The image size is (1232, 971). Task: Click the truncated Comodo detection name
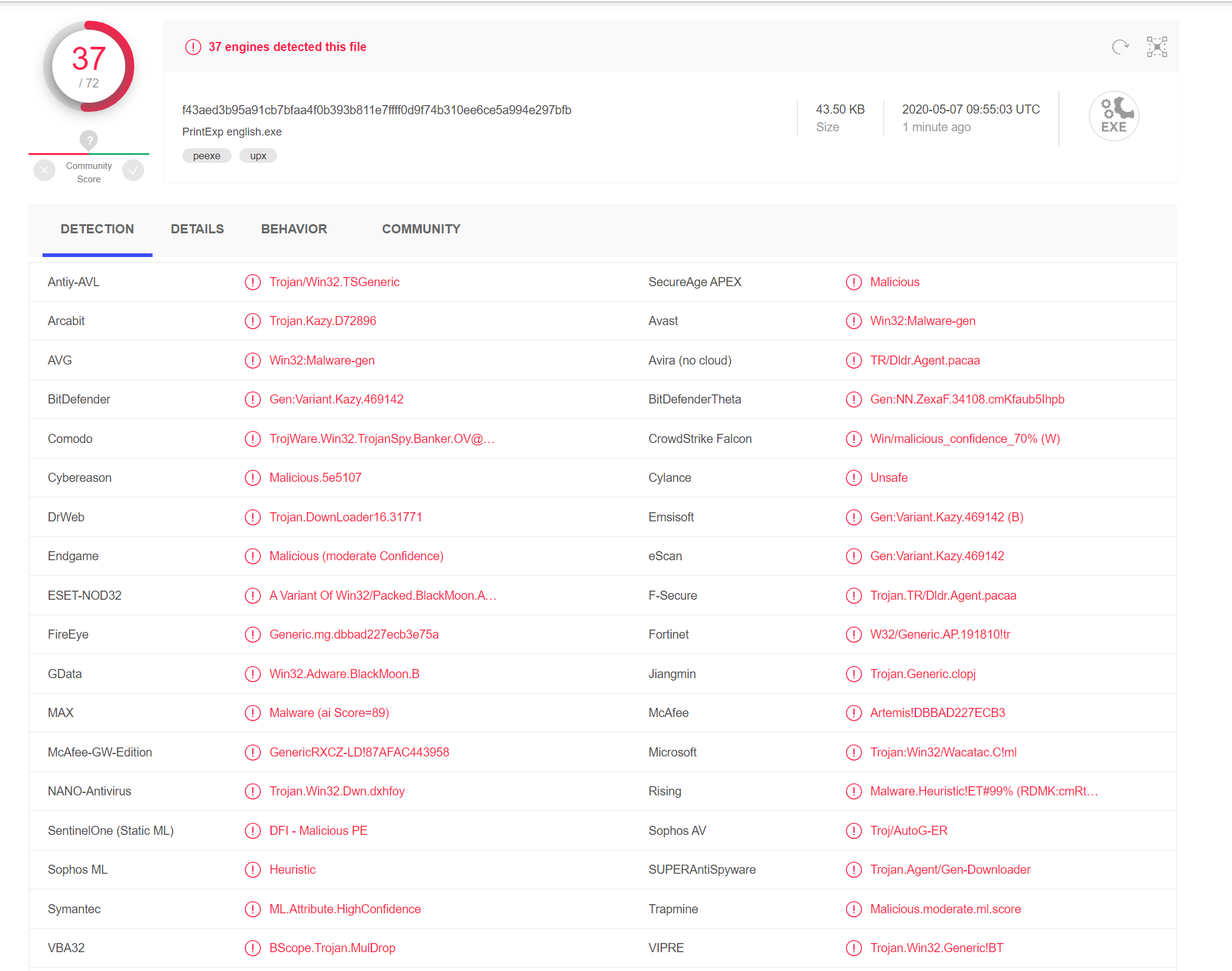click(x=382, y=439)
